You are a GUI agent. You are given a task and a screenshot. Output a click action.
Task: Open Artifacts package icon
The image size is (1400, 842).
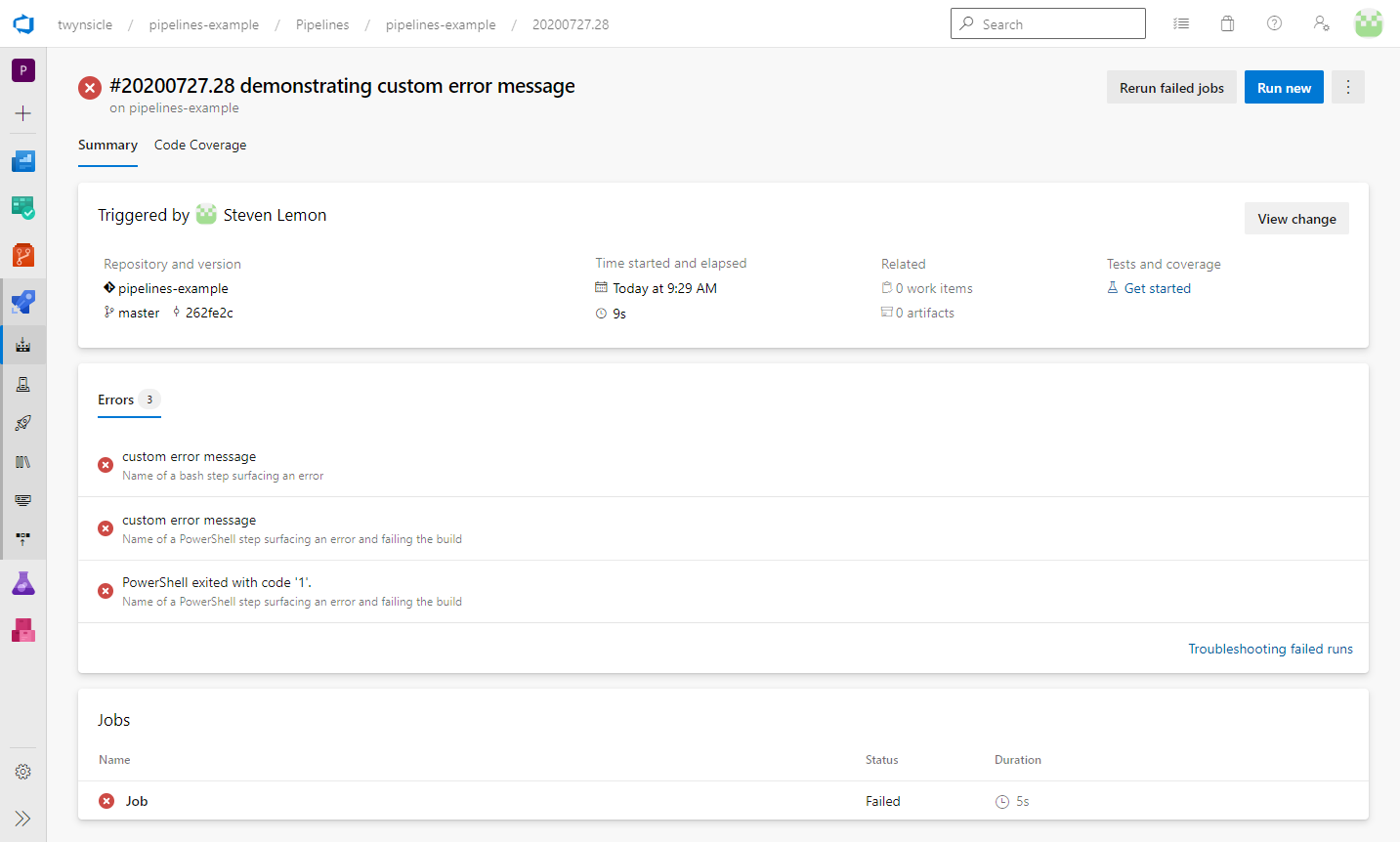[x=23, y=630]
